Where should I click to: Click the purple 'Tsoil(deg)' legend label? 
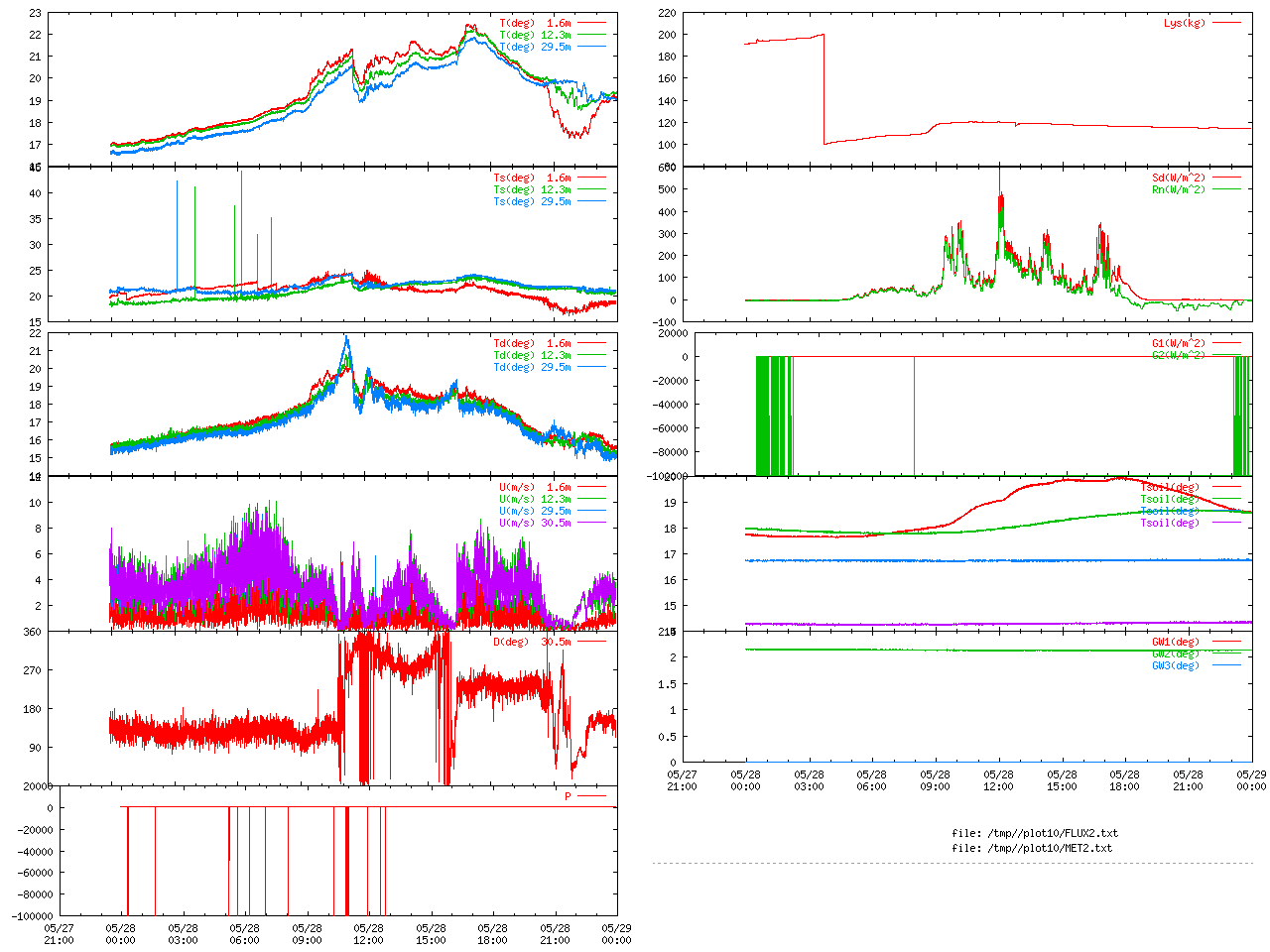[x=1170, y=523]
